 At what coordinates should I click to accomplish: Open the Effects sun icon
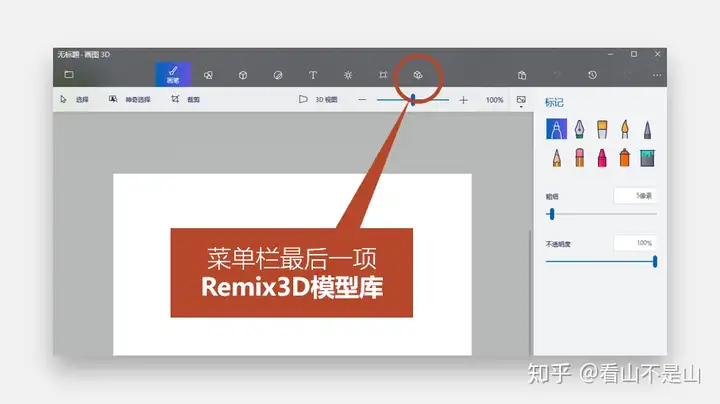[x=348, y=75]
